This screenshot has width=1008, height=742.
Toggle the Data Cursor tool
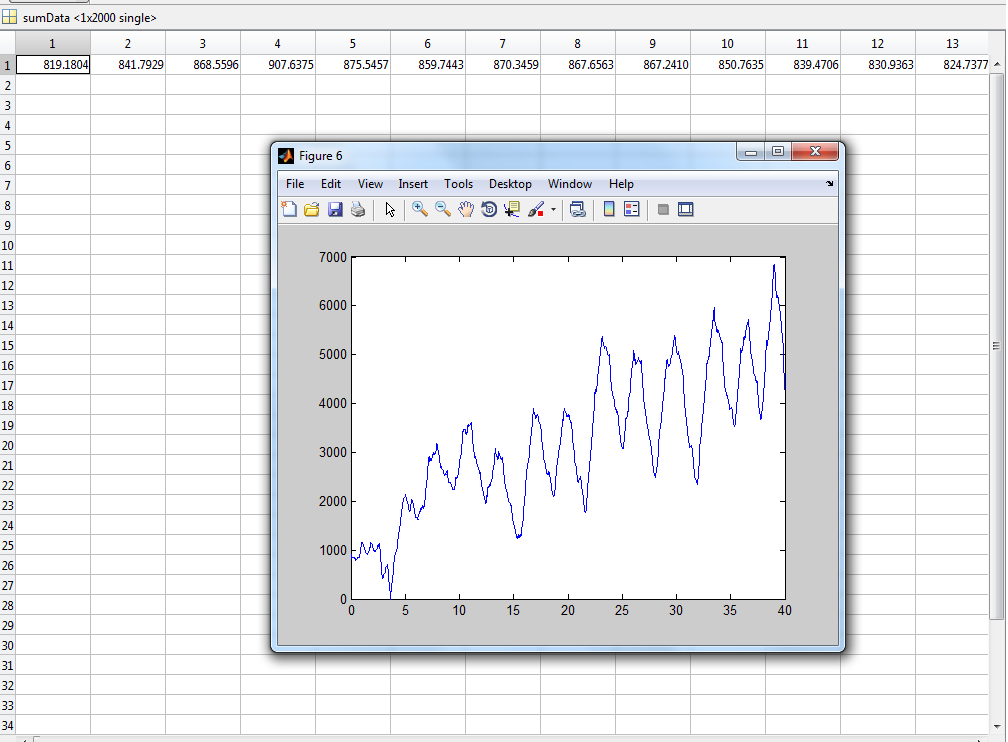[512, 209]
